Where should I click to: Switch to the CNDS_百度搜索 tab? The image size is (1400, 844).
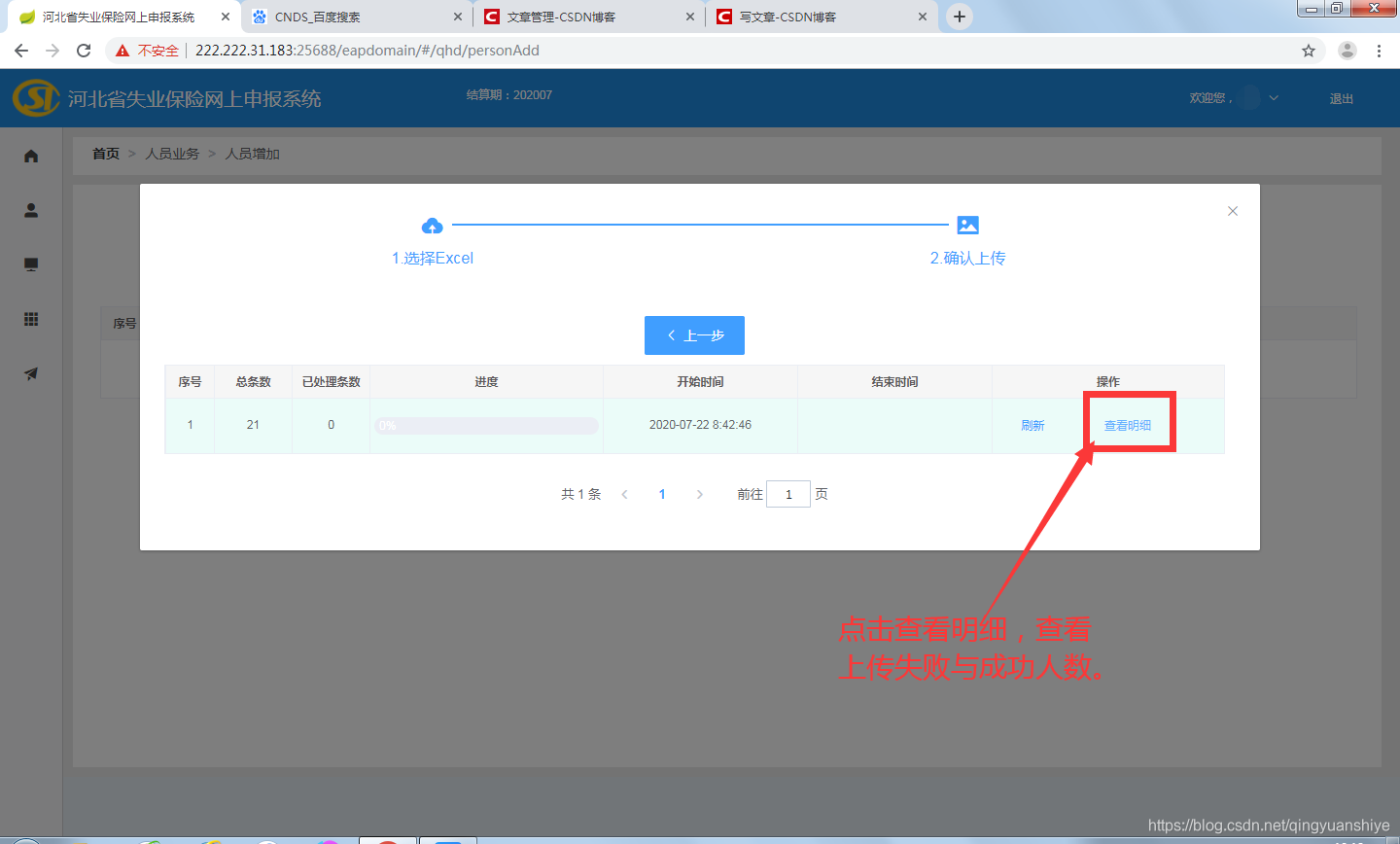tap(356, 17)
